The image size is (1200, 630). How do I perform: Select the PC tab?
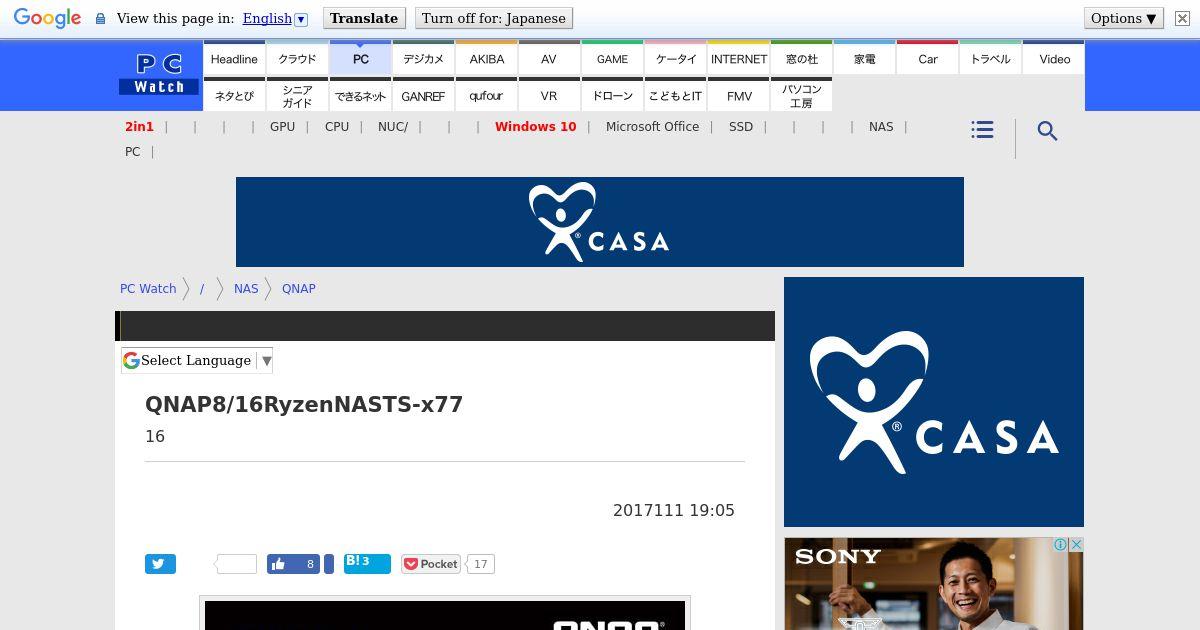point(360,59)
